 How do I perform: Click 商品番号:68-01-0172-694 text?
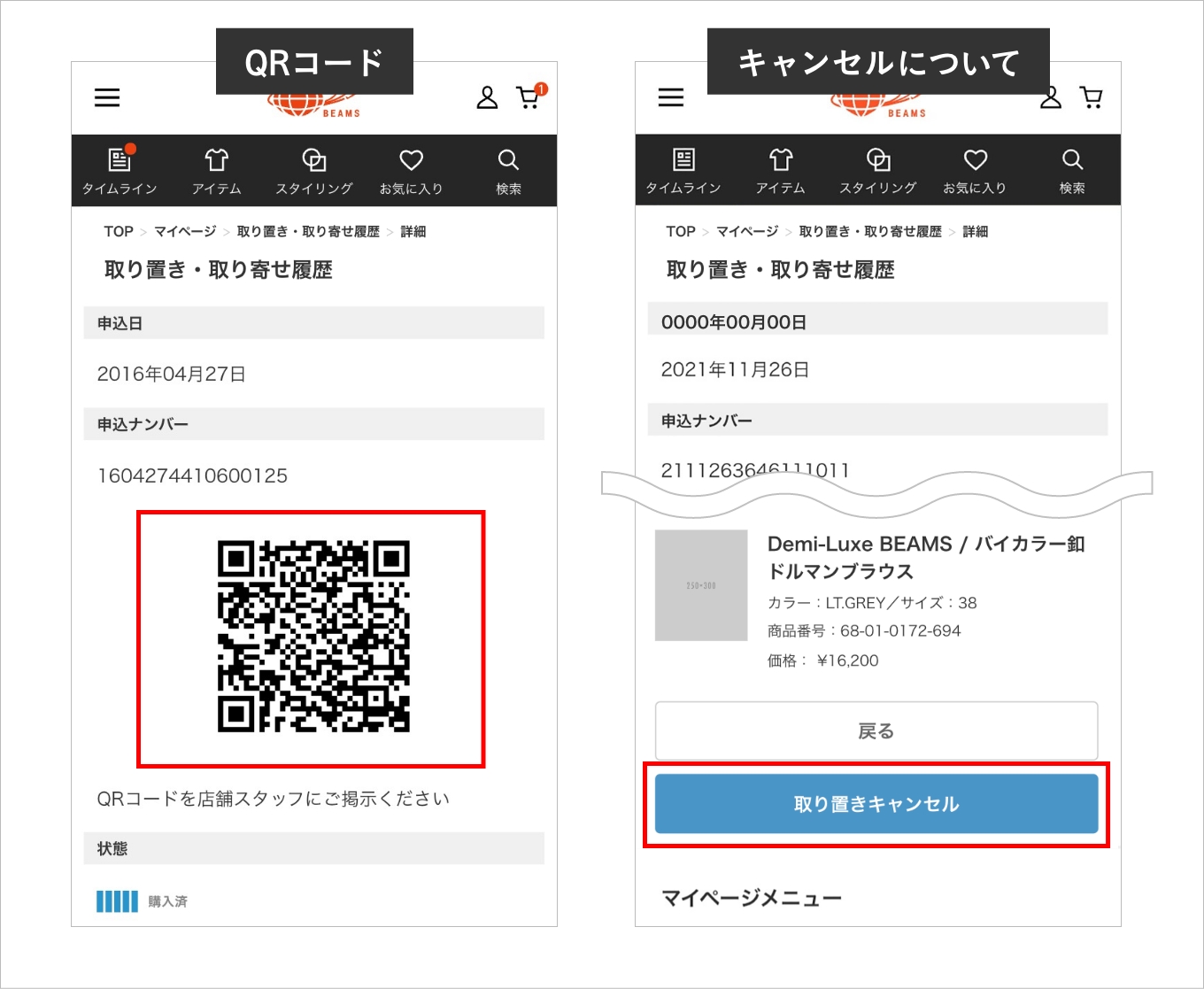tap(864, 630)
